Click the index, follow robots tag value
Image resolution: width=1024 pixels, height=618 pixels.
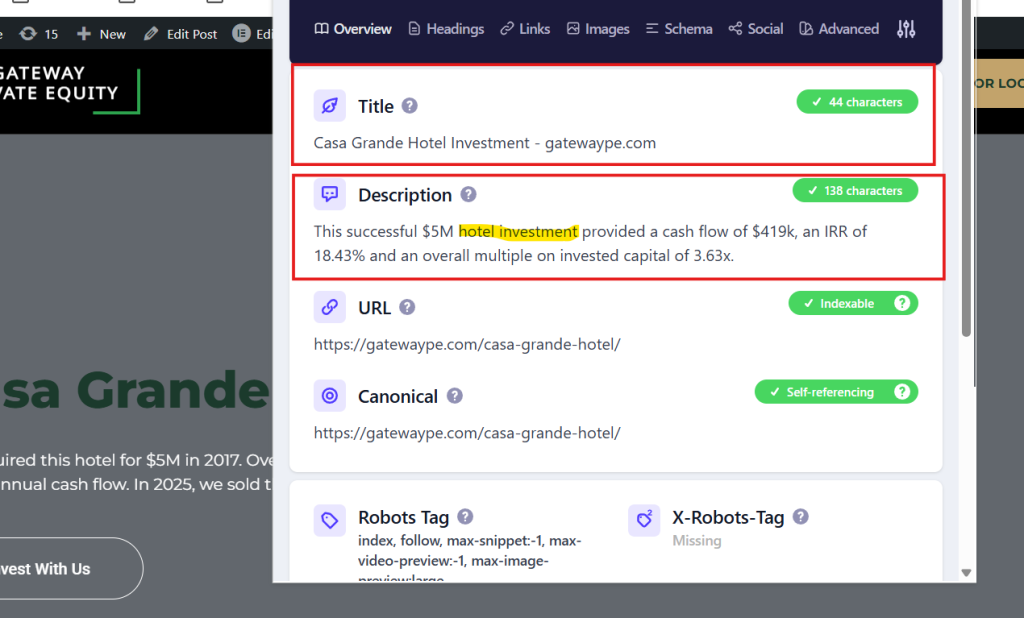(x=469, y=559)
